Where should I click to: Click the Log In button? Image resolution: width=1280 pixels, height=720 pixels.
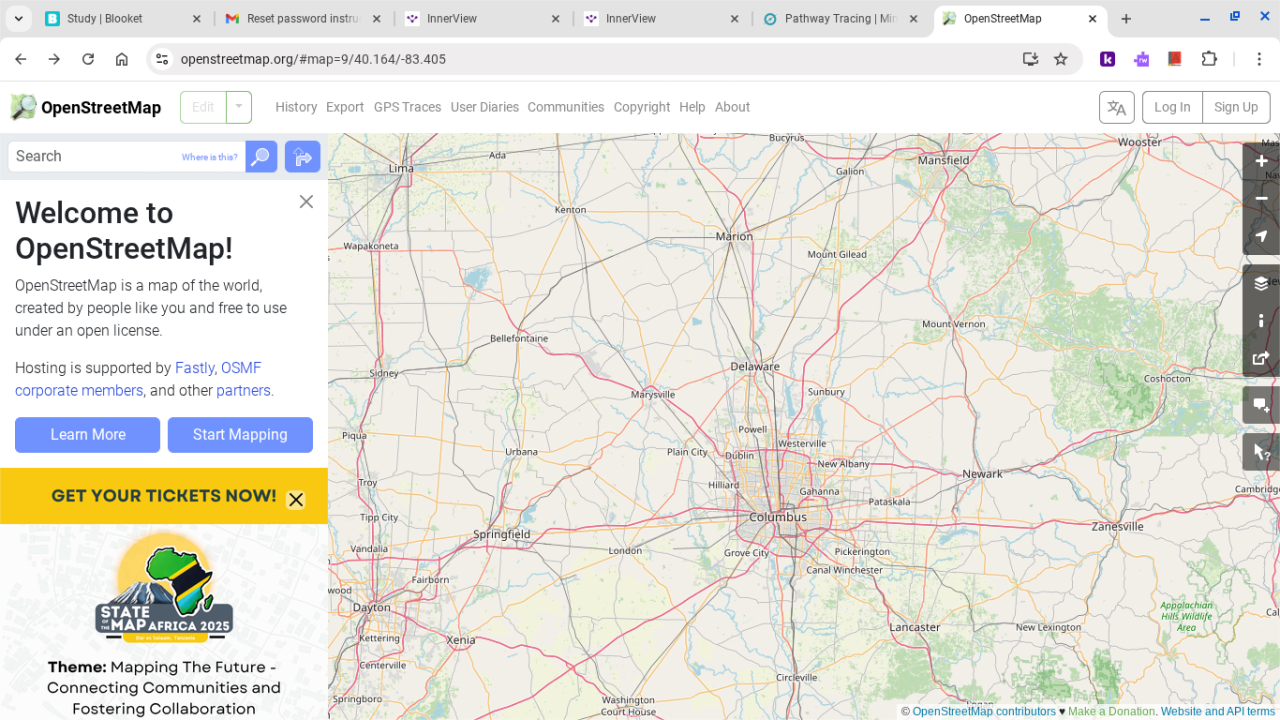click(1172, 107)
